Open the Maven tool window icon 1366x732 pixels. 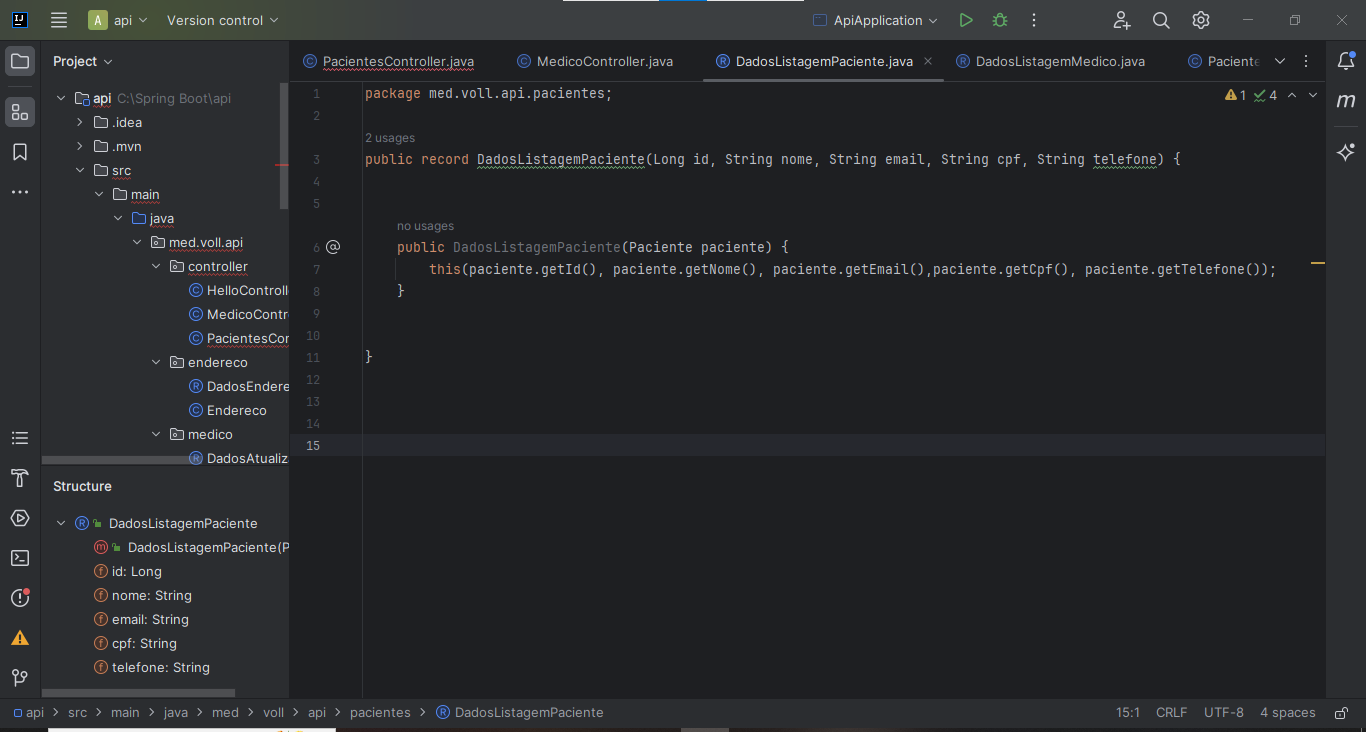(x=1346, y=101)
